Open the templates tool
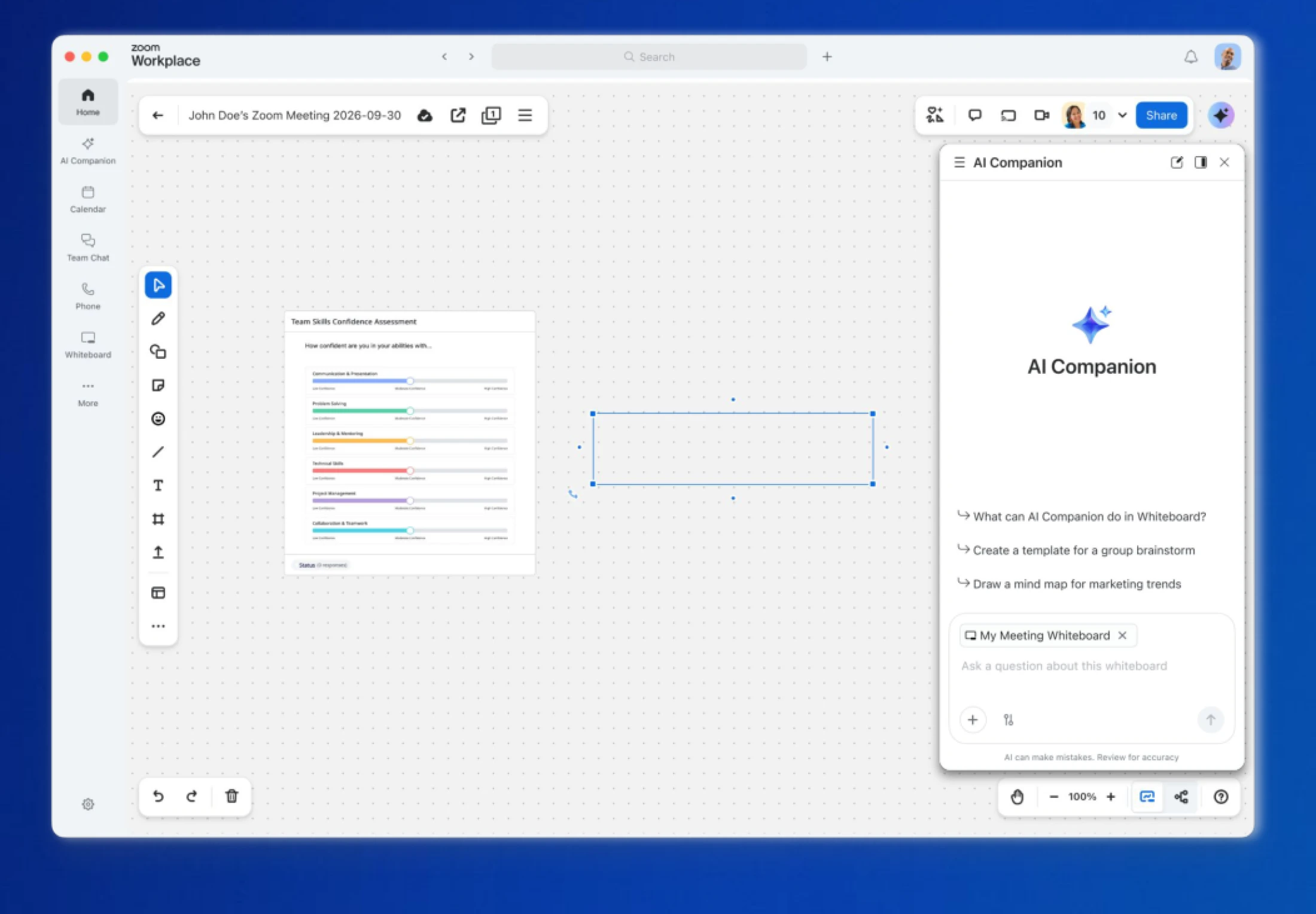 tap(158, 593)
